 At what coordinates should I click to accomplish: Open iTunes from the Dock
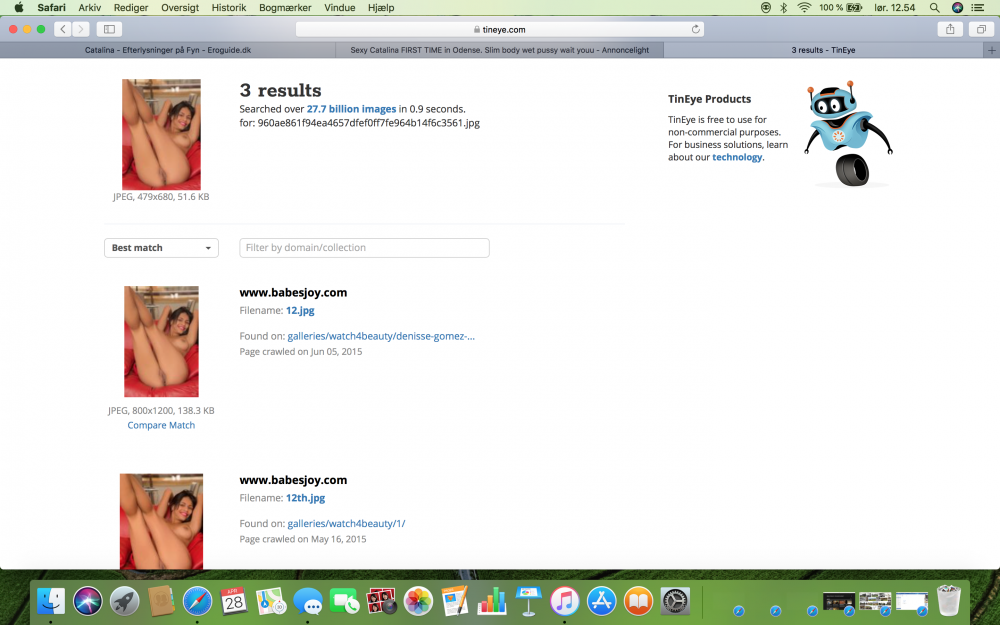pos(565,601)
